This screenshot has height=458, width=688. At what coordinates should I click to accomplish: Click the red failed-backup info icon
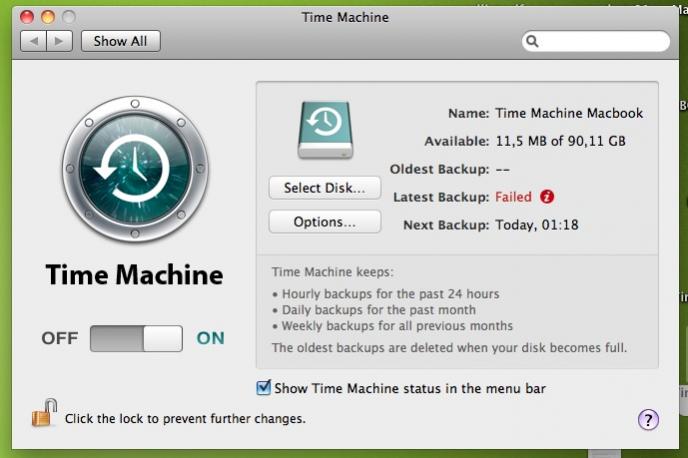coord(547,197)
